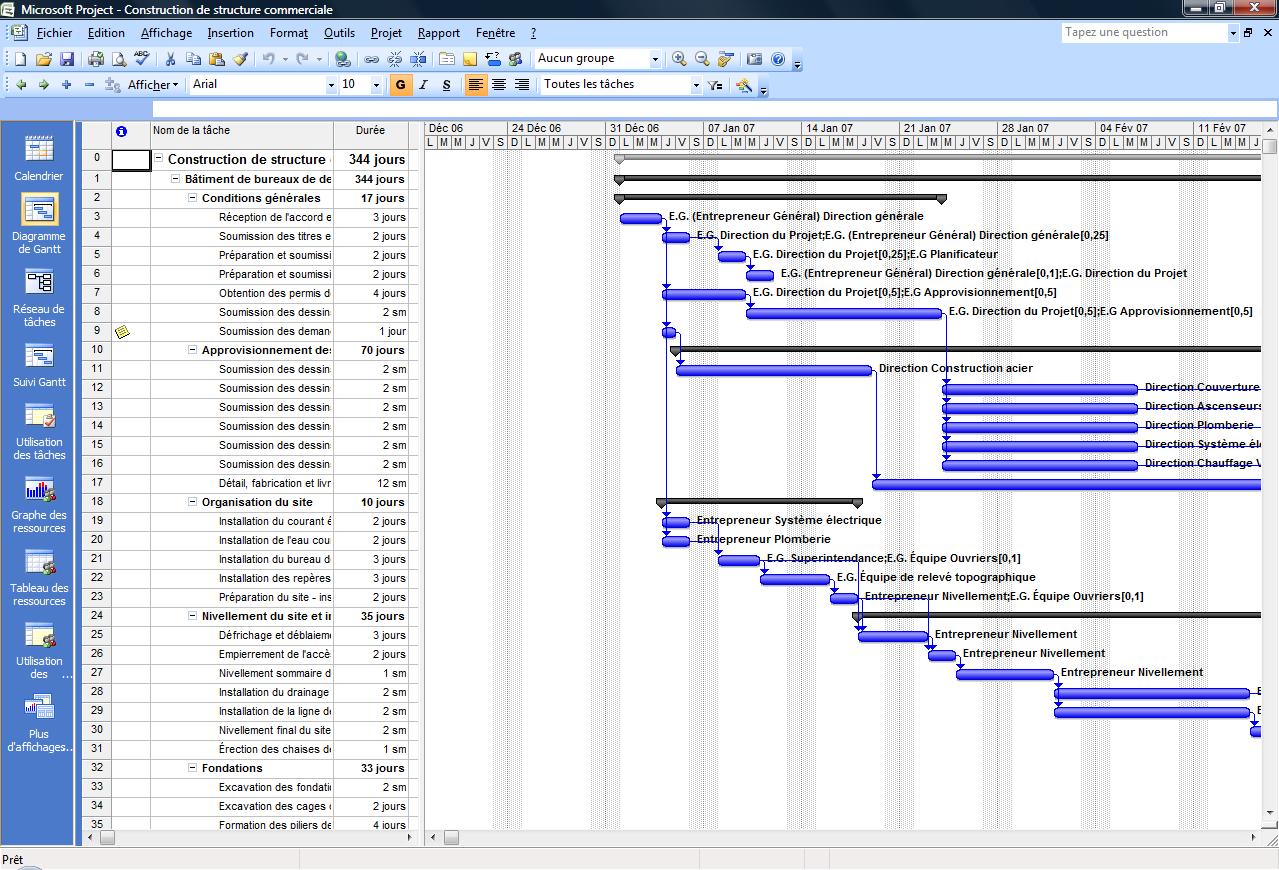Open Tableau des ressources view
This screenshot has width=1279, height=870.
point(39,577)
